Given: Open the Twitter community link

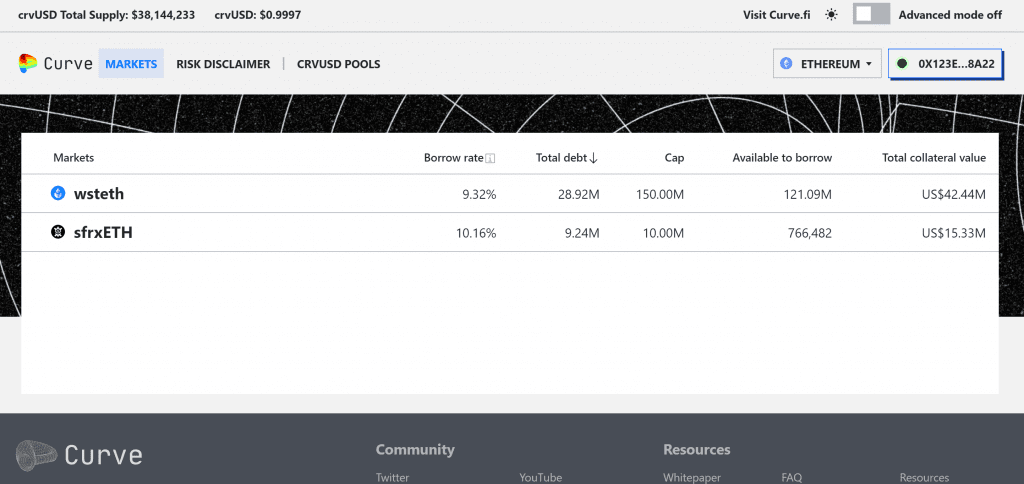Looking at the screenshot, I should 392,477.
